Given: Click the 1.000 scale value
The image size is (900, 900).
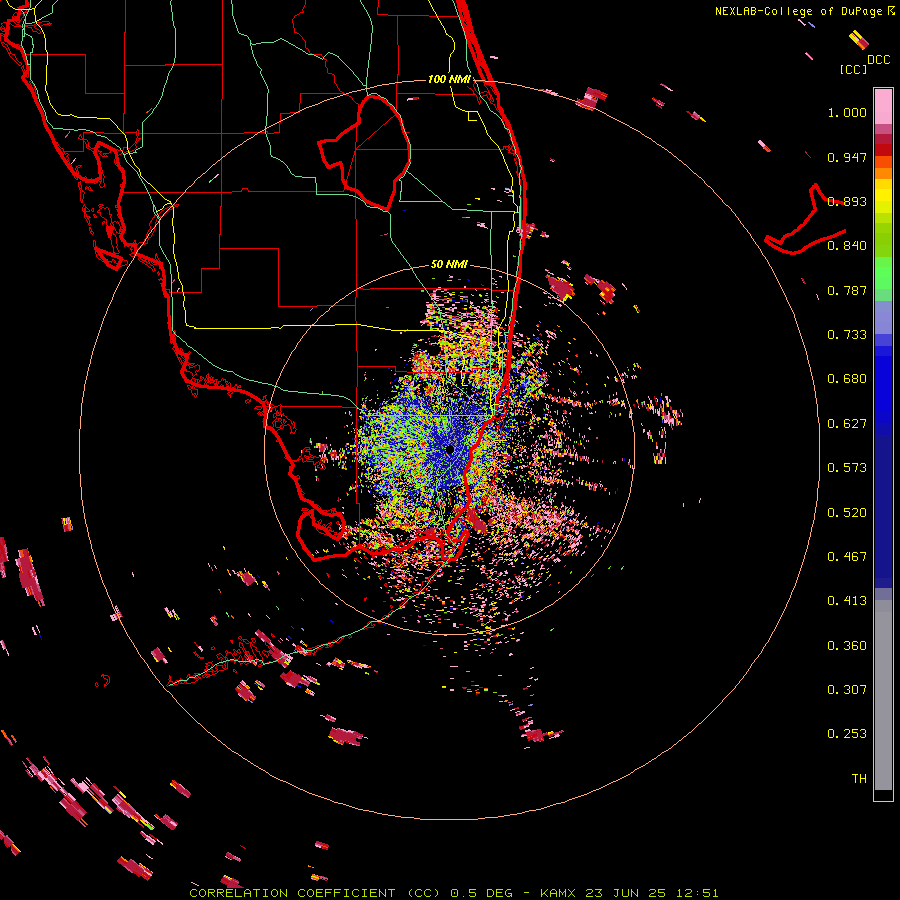Looking at the screenshot, I should click(x=847, y=112).
